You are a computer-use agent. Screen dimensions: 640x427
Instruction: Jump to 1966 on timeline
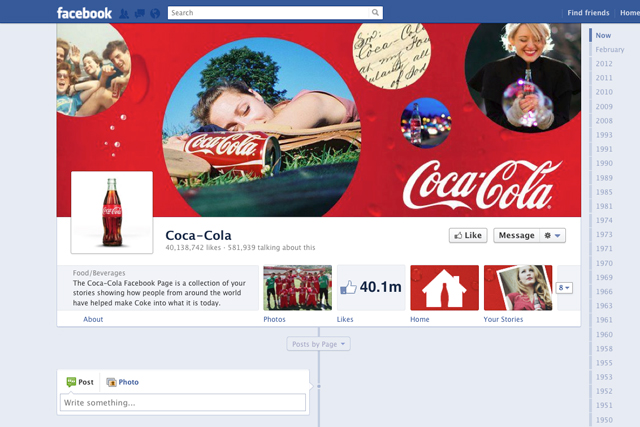pyautogui.click(x=604, y=292)
